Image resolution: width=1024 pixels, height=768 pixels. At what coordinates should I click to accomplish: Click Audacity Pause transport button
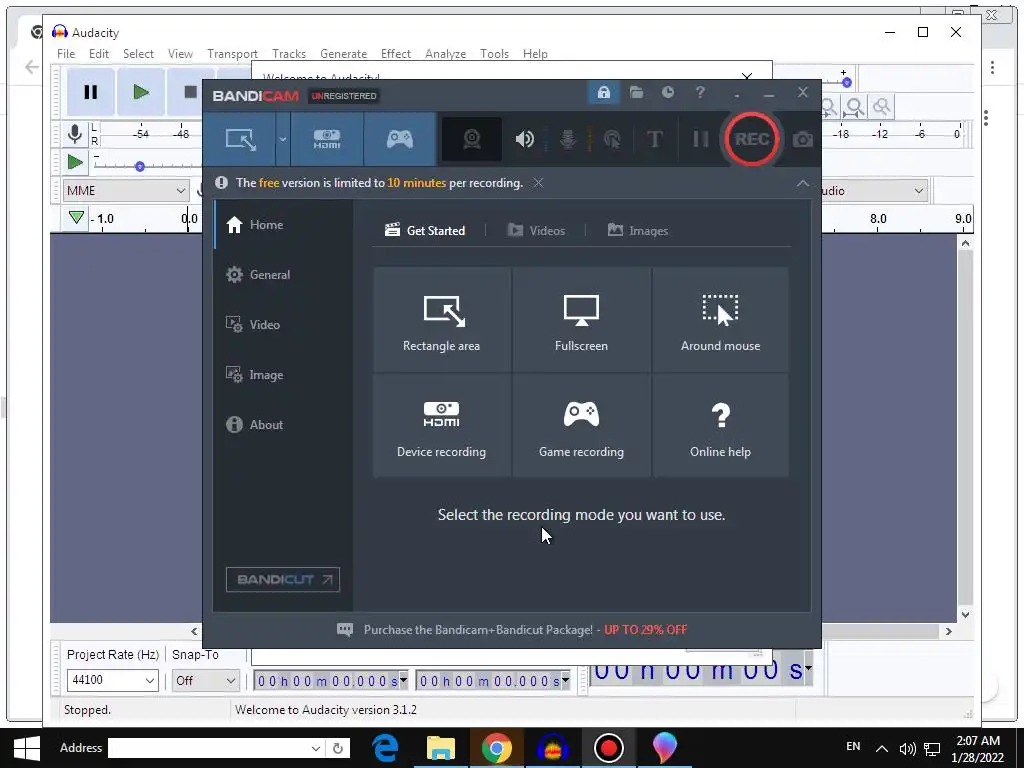[91, 92]
